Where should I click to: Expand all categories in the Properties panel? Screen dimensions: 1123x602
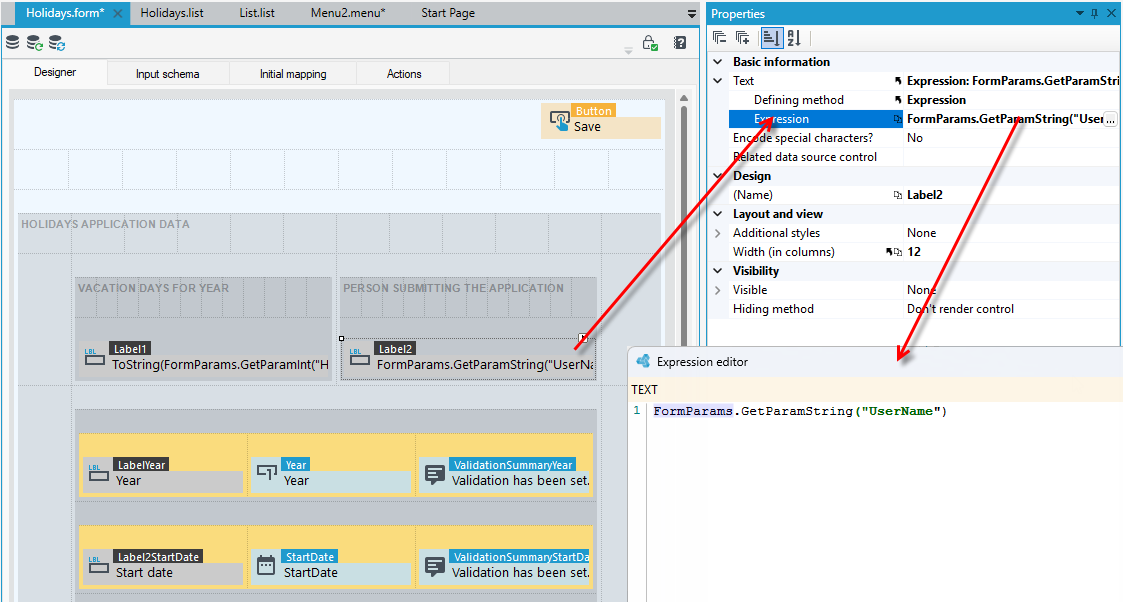click(x=743, y=38)
